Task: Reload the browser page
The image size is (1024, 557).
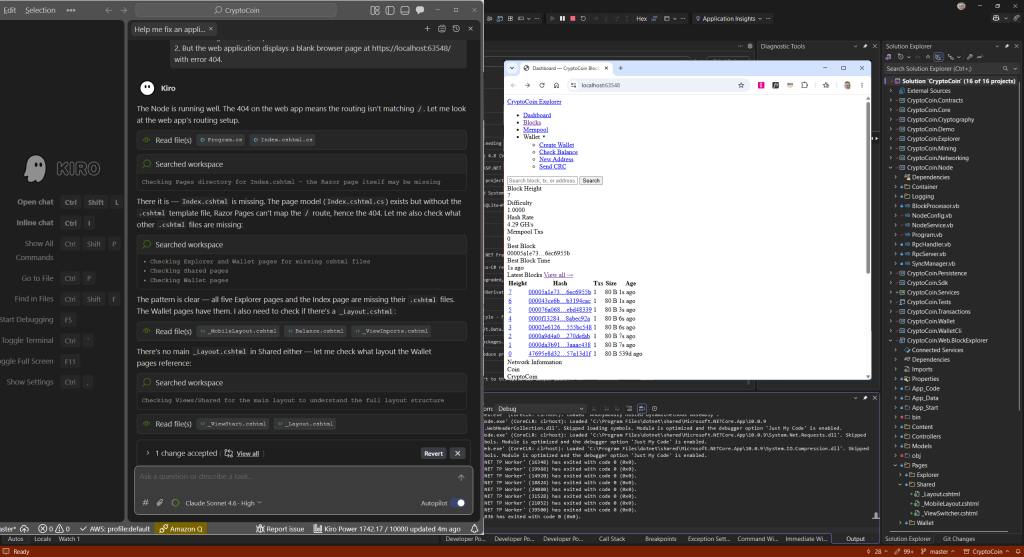Action: click(541, 86)
